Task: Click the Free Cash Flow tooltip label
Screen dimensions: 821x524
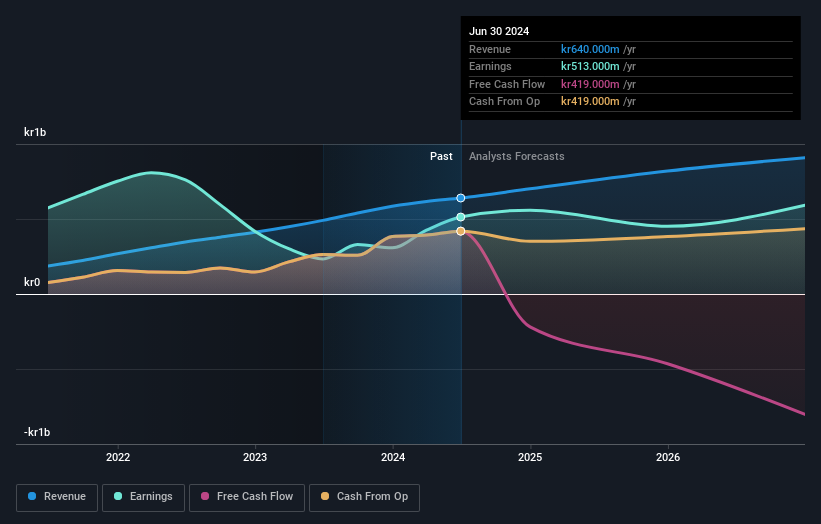Action: (x=507, y=84)
